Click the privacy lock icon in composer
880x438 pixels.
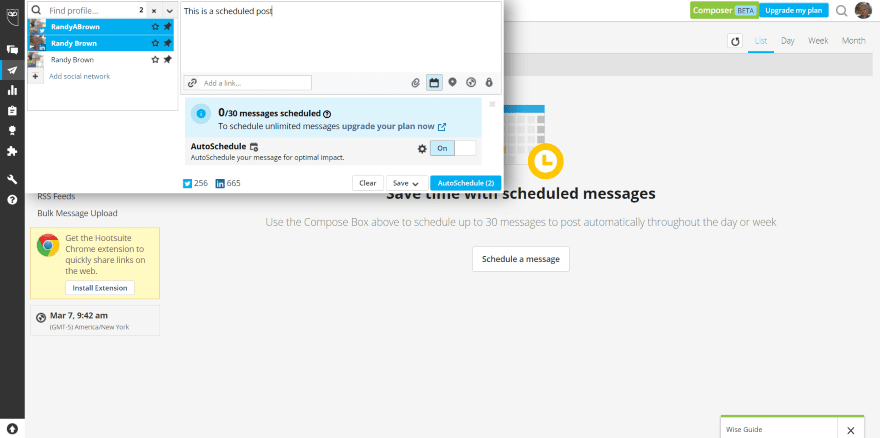(x=489, y=83)
